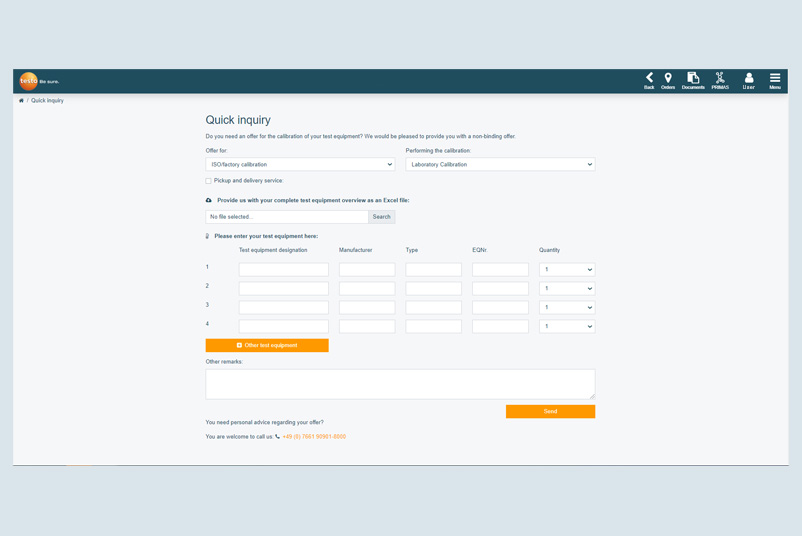
Task: Click the testo logo
Action: tap(29, 81)
